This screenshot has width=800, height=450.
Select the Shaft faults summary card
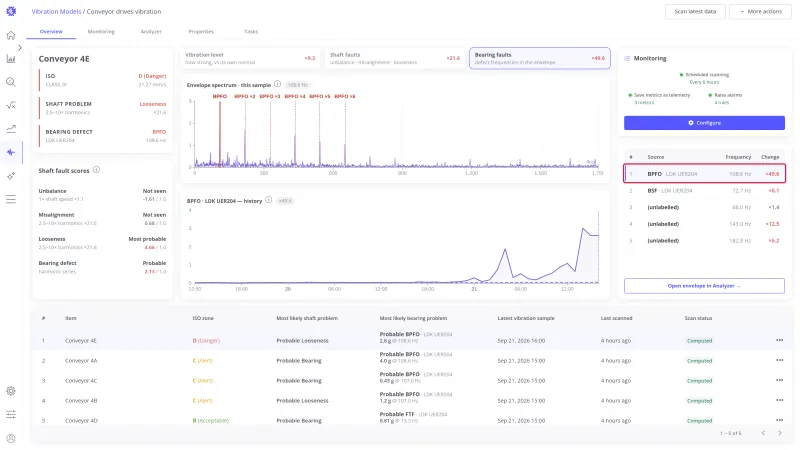[394, 58]
